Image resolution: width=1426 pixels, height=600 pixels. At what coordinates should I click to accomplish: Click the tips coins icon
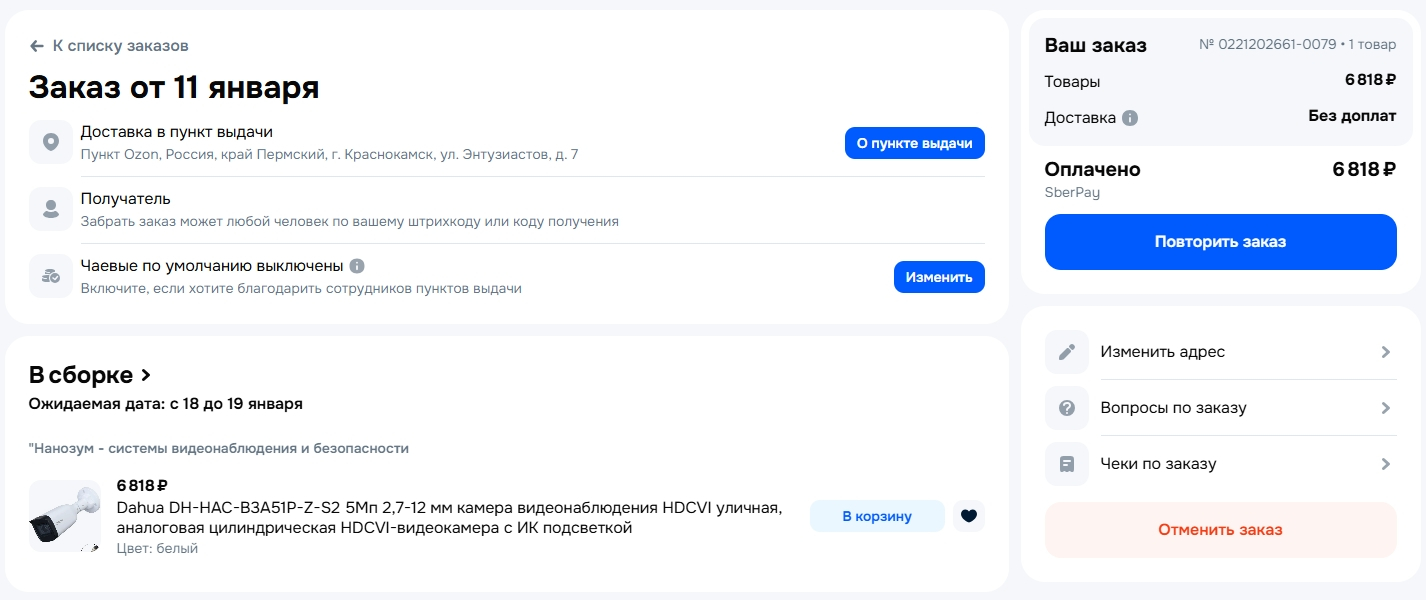[51, 276]
